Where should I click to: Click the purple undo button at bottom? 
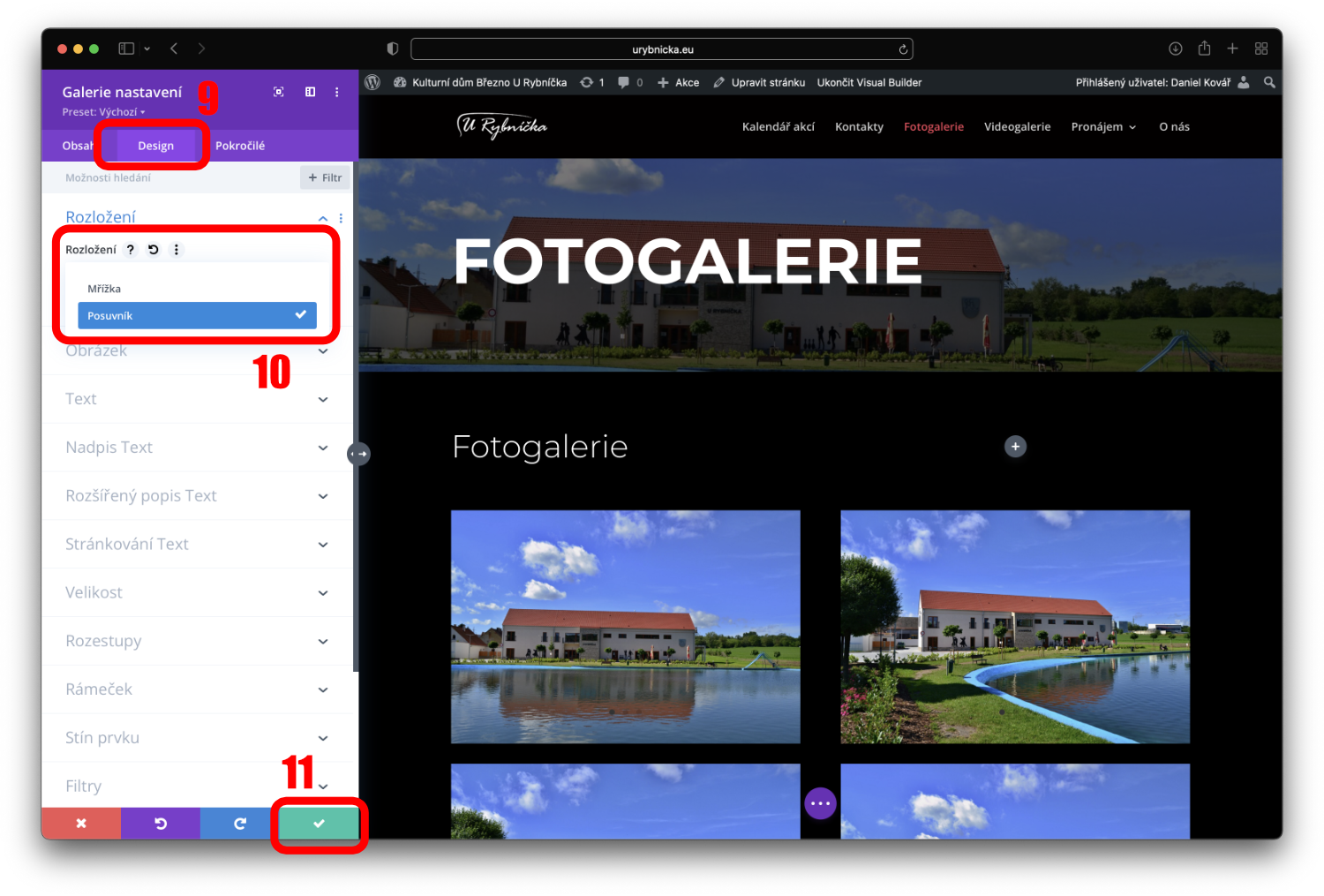tap(161, 823)
